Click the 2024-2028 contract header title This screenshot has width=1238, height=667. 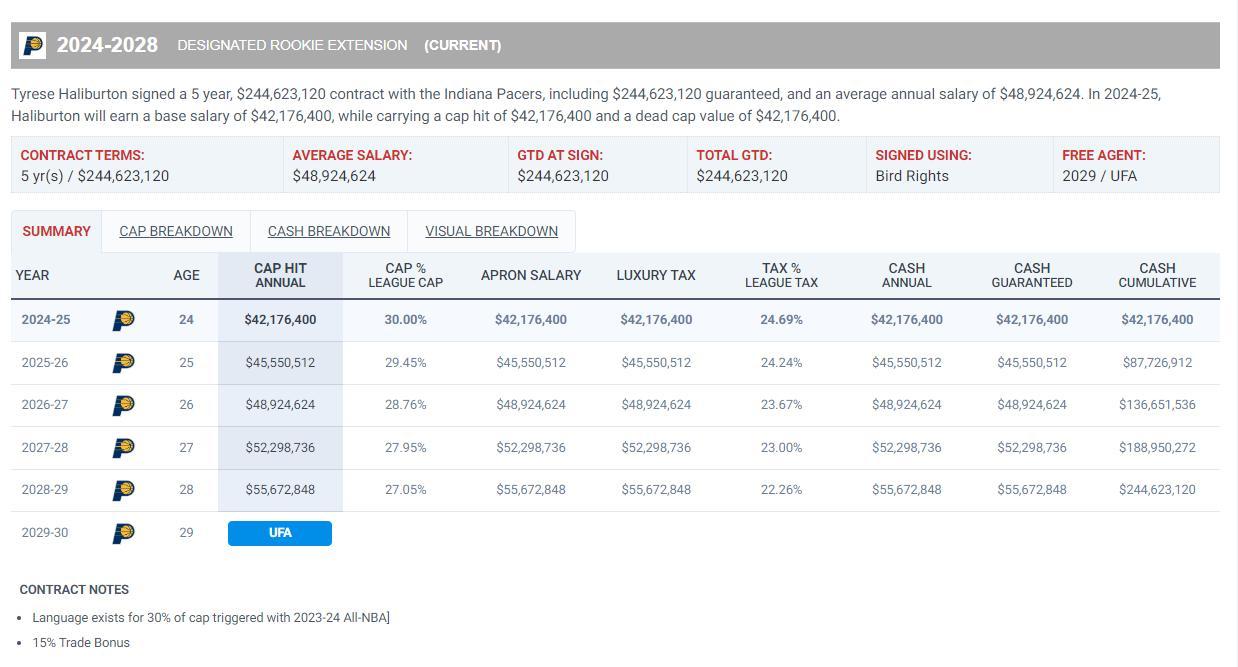107,45
